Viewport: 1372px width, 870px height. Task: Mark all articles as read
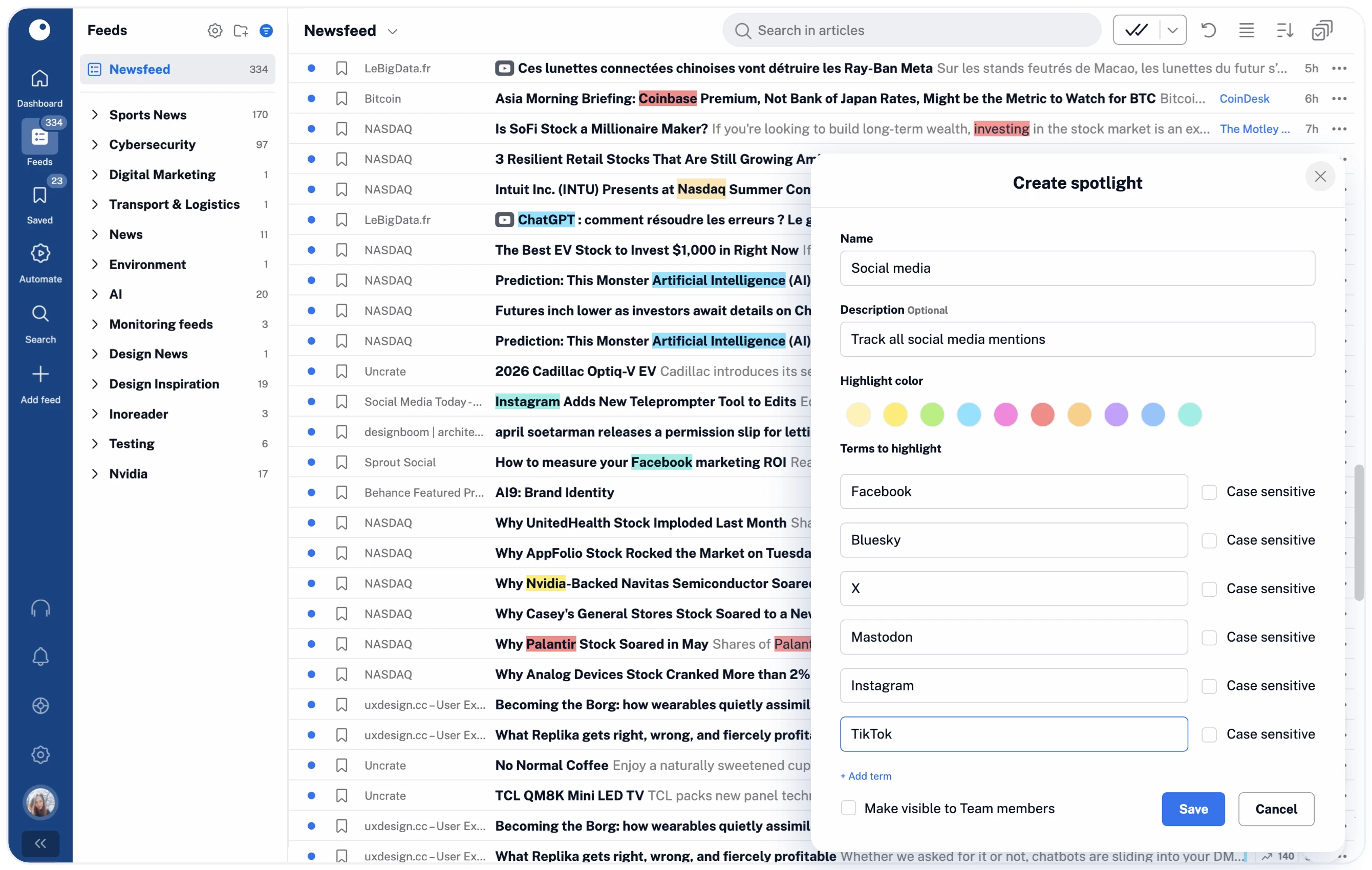click(x=1136, y=30)
